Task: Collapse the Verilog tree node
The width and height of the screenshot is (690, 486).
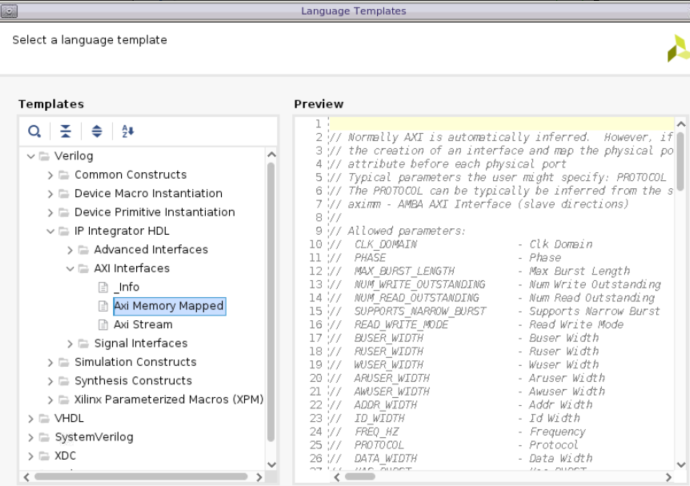Action: pos(30,156)
